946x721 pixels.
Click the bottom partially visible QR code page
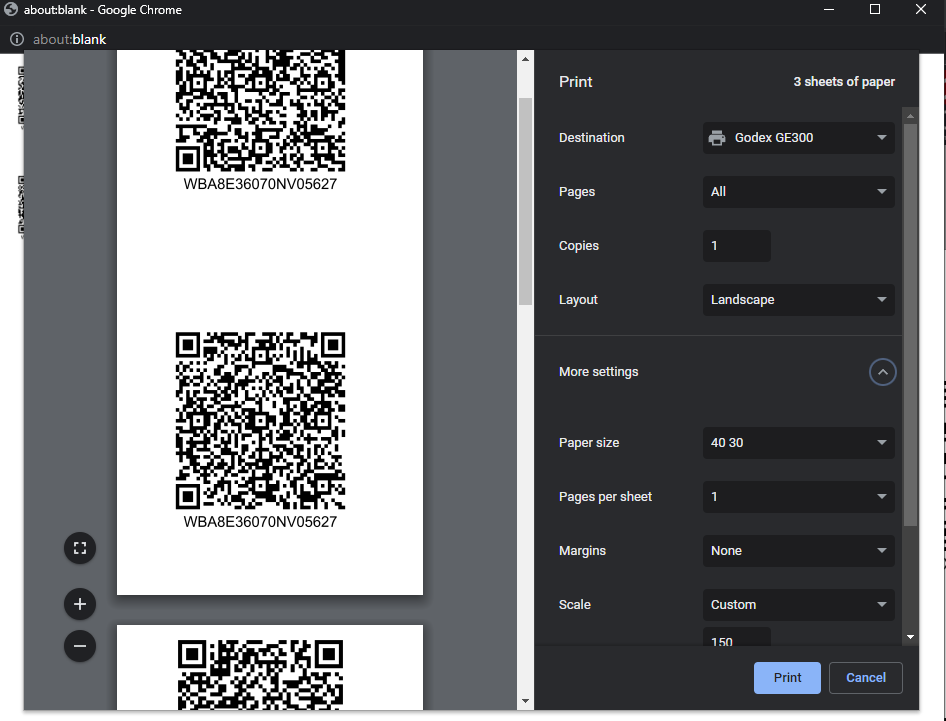tap(270, 667)
